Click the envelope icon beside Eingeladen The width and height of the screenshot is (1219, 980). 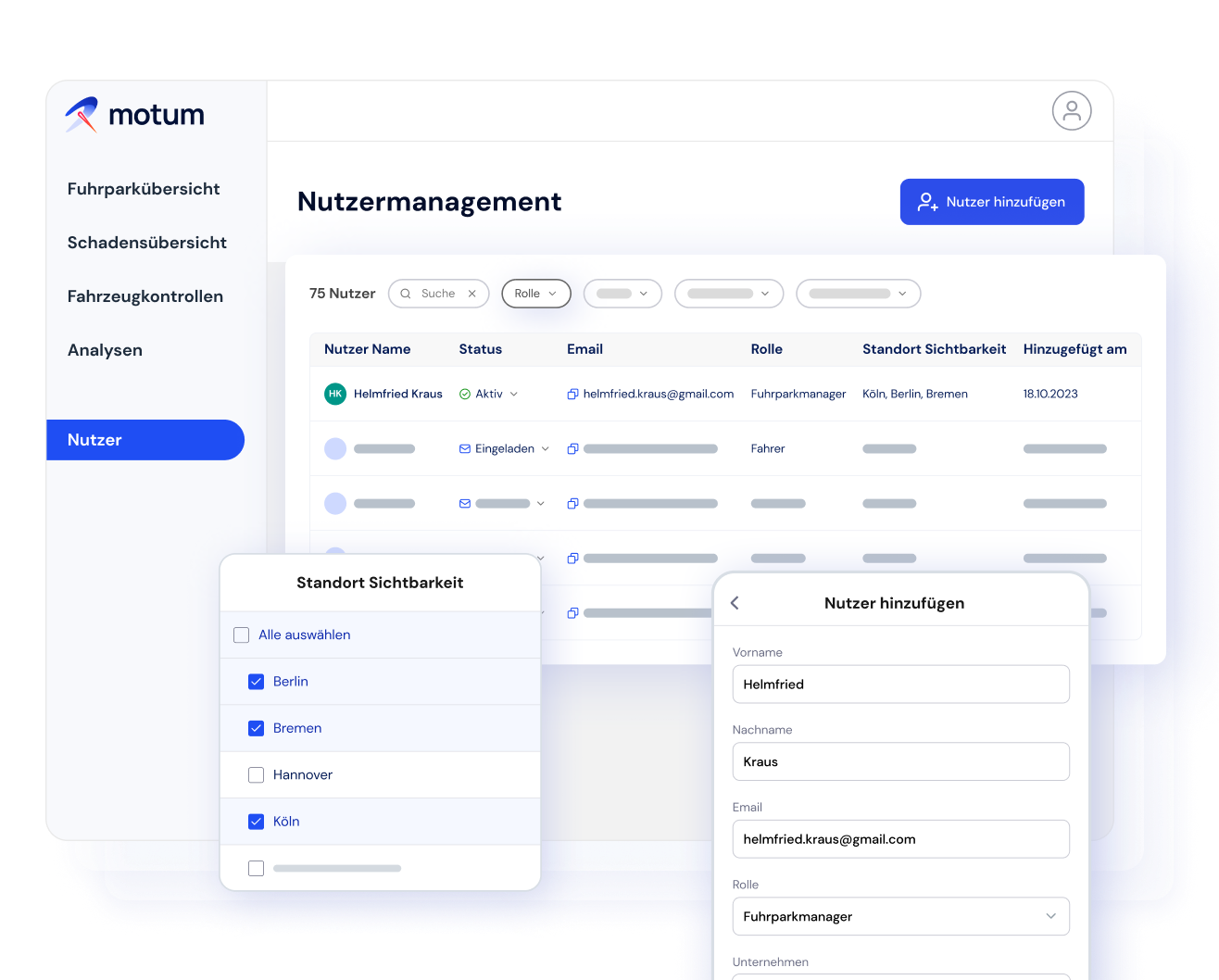[x=465, y=448]
